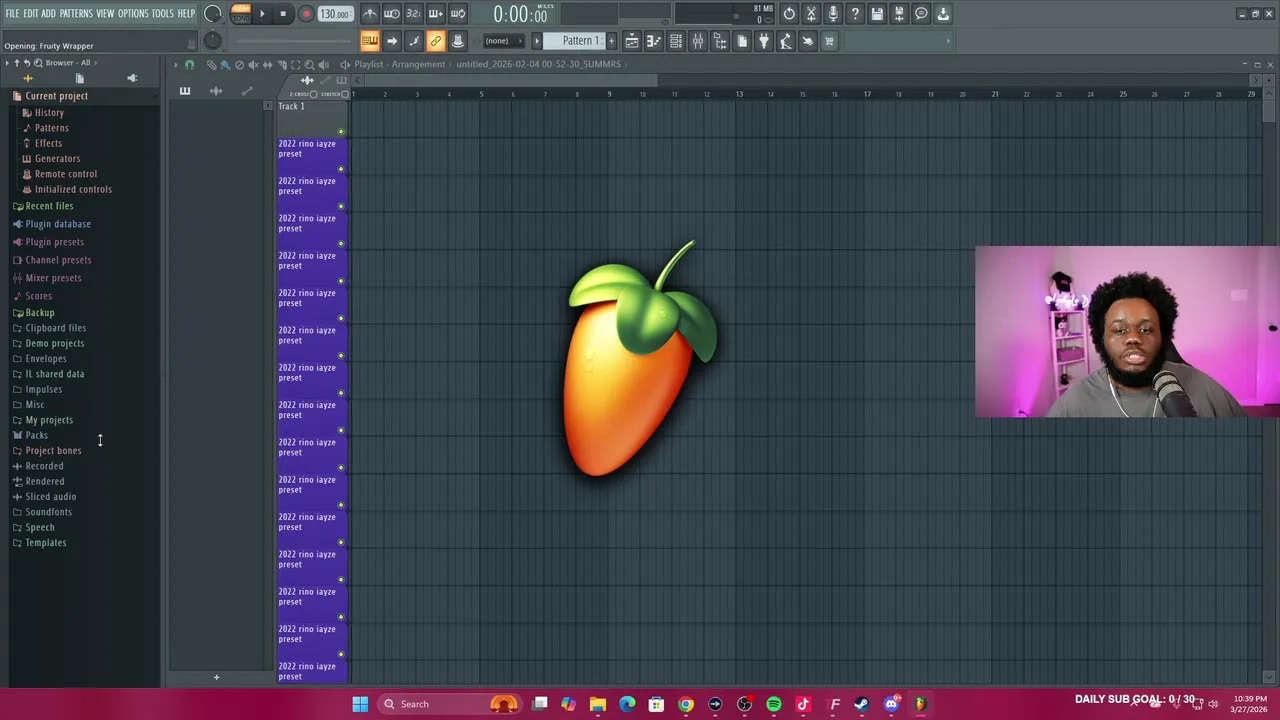Select the playlist paint brush tool
Image resolution: width=1280 pixels, height=720 pixels.
(225, 64)
